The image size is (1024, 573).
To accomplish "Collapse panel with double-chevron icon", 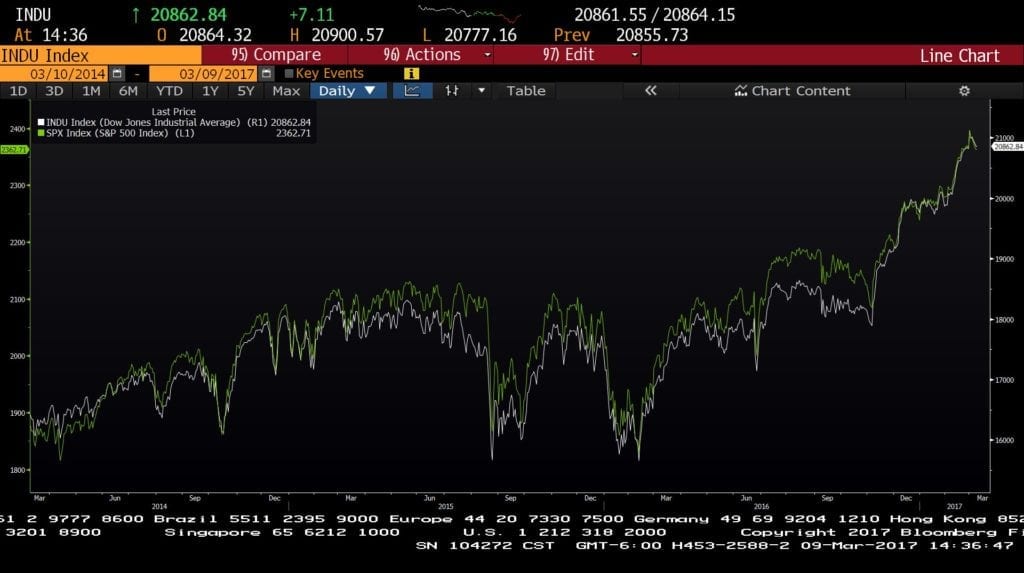I will [x=650, y=91].
